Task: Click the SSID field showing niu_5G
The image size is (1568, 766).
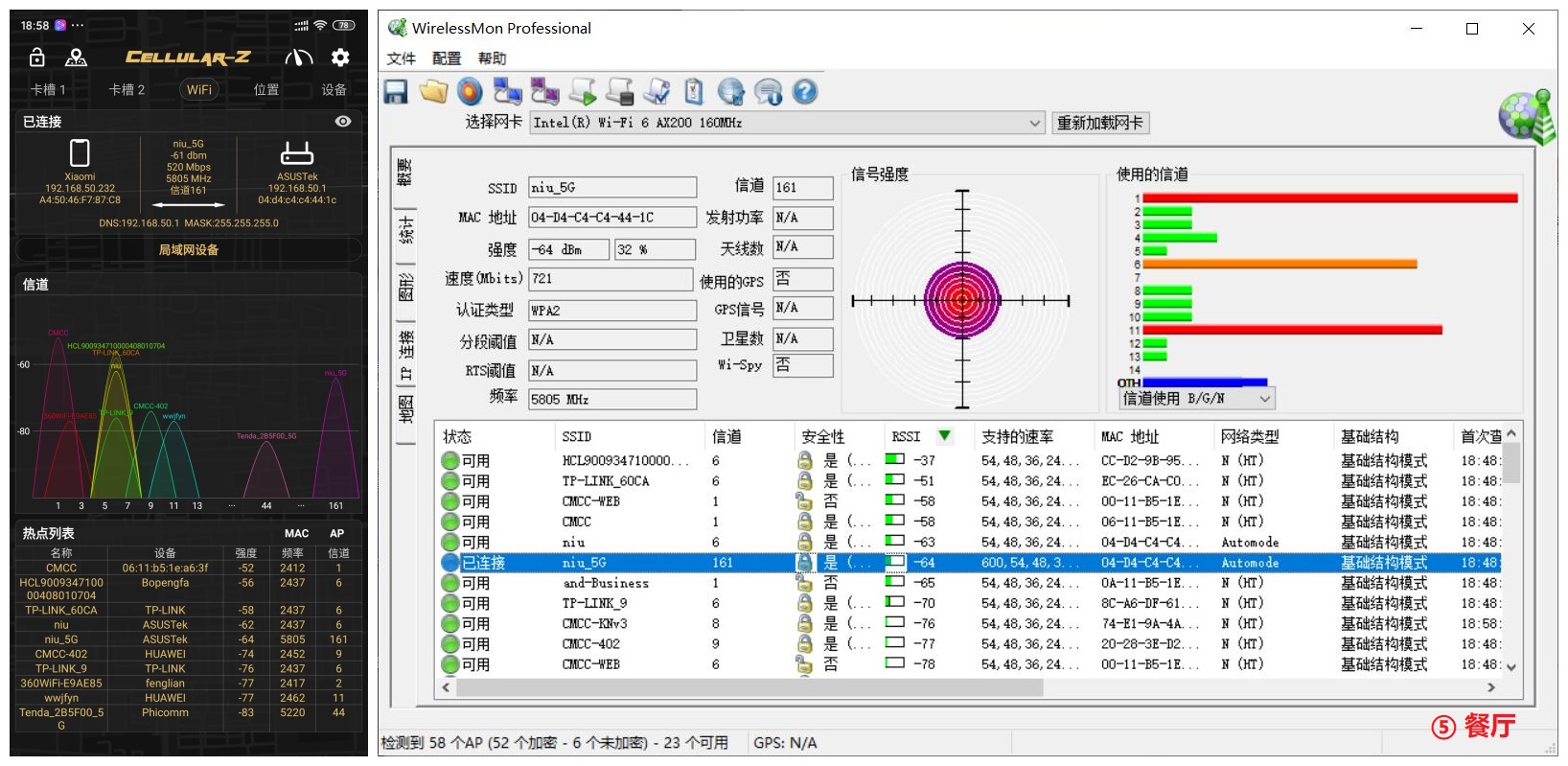Action: 612,188
